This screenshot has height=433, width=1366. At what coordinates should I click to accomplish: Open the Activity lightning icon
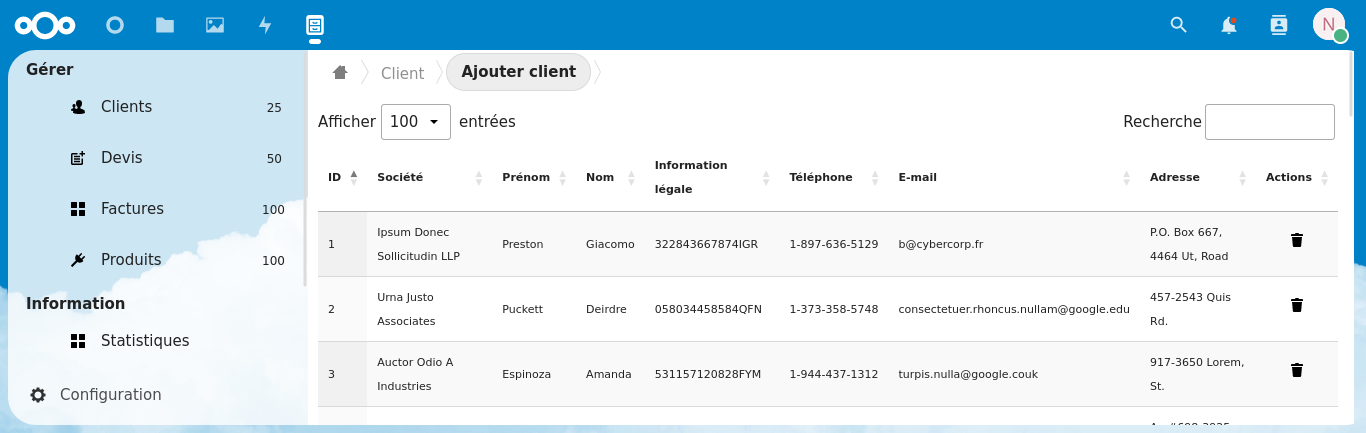265,25
